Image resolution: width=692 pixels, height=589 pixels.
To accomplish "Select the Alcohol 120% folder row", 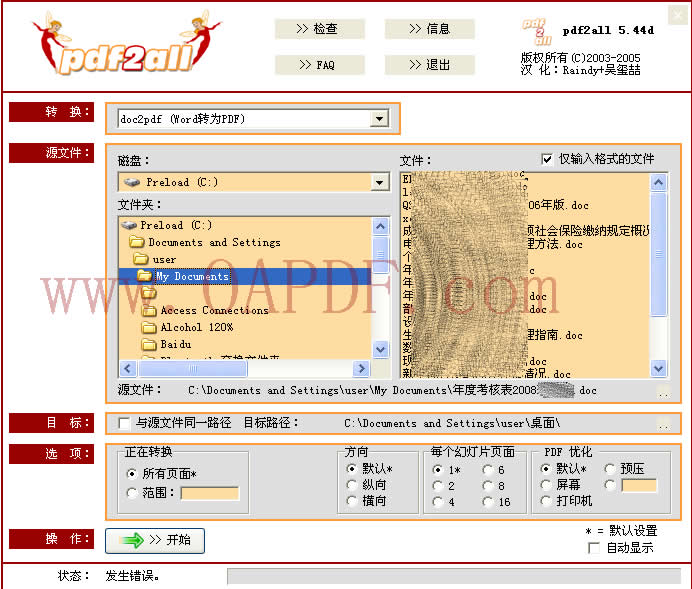I will pos(245,327).
